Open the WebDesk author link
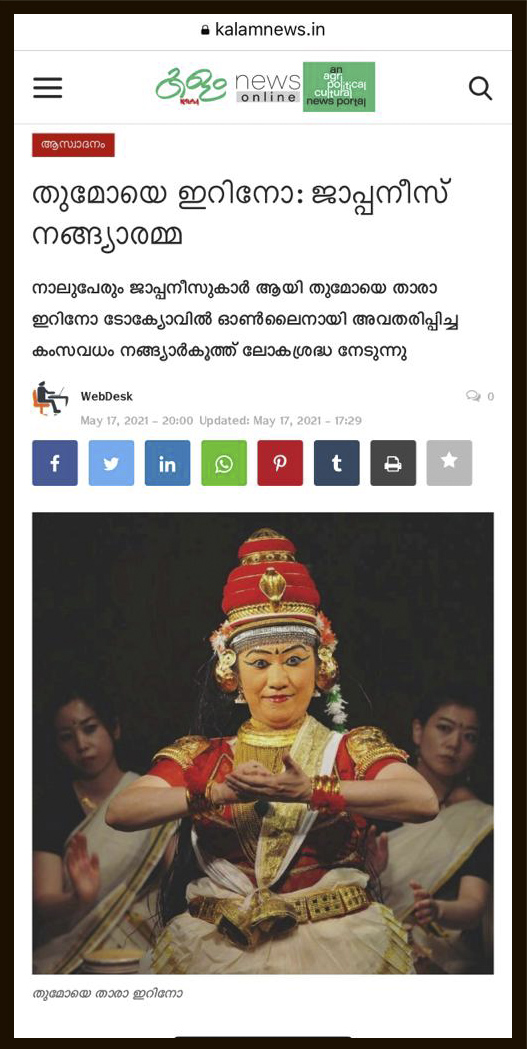 pyautogui.click(x=106, y=397)
